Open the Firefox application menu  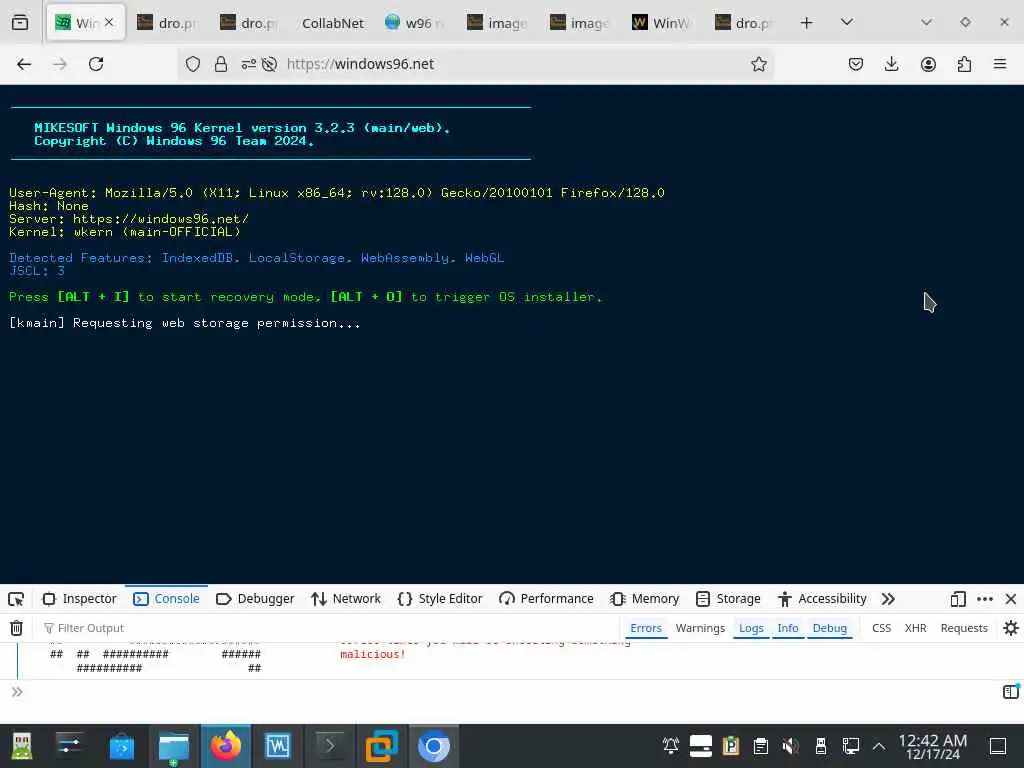pos(1000,64)
